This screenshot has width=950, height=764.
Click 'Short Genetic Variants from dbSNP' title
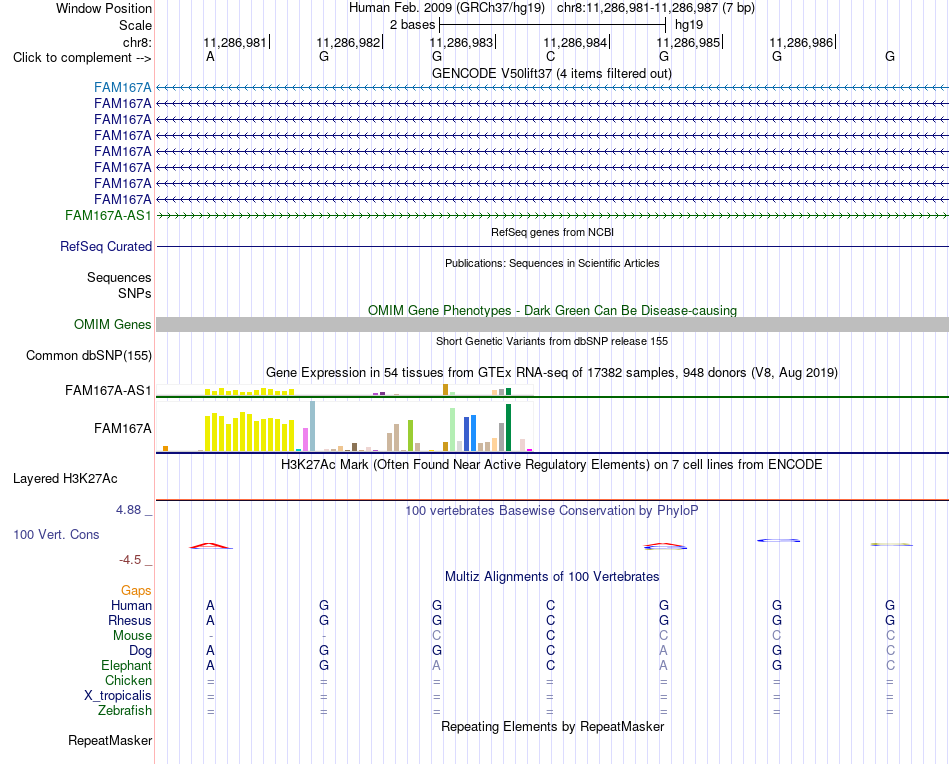552,341
